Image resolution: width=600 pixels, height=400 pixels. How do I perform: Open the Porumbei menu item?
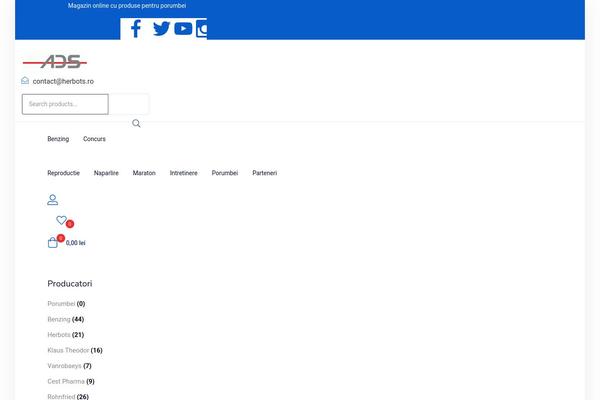[x=225, y=173]
